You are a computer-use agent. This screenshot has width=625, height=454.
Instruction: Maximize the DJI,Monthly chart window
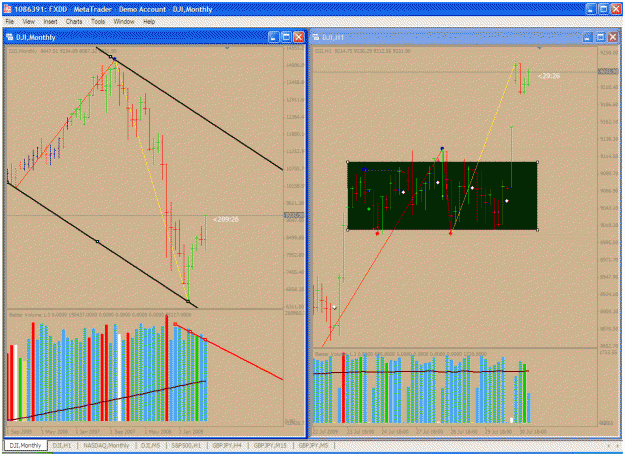pos(286,37)
